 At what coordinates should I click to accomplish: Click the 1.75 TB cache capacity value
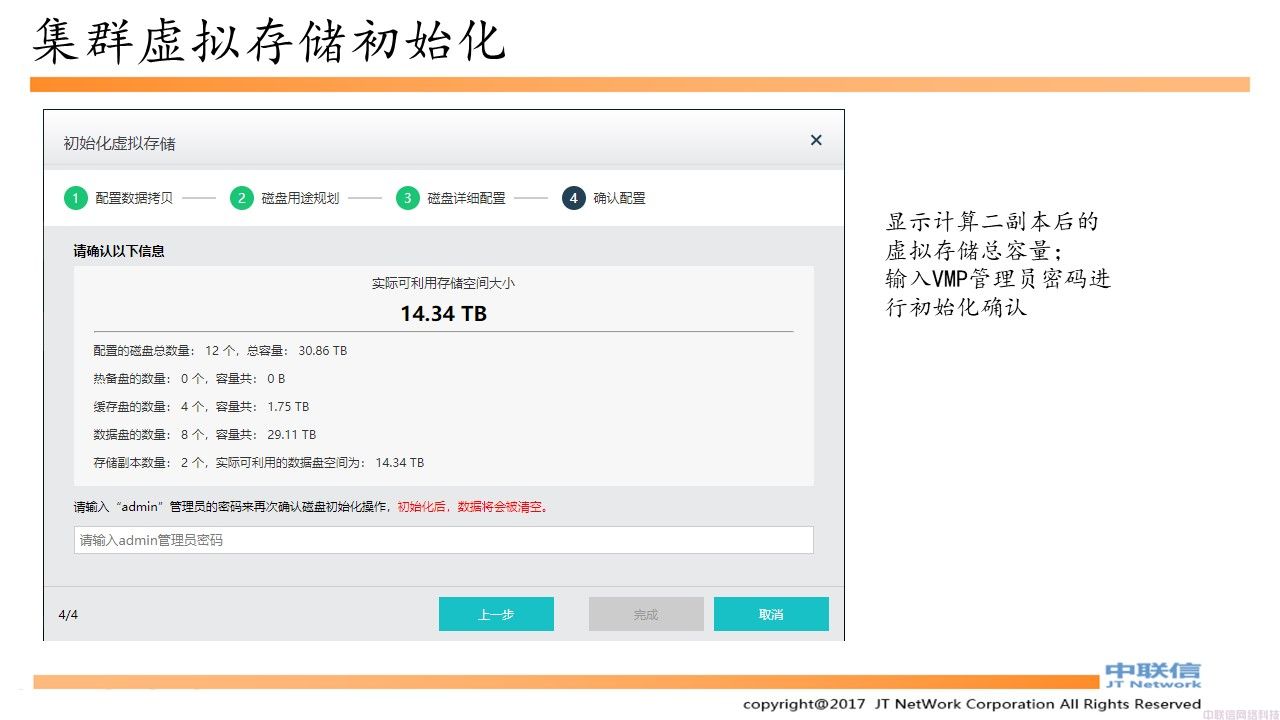pyautogui.click(x=288, y=407)
